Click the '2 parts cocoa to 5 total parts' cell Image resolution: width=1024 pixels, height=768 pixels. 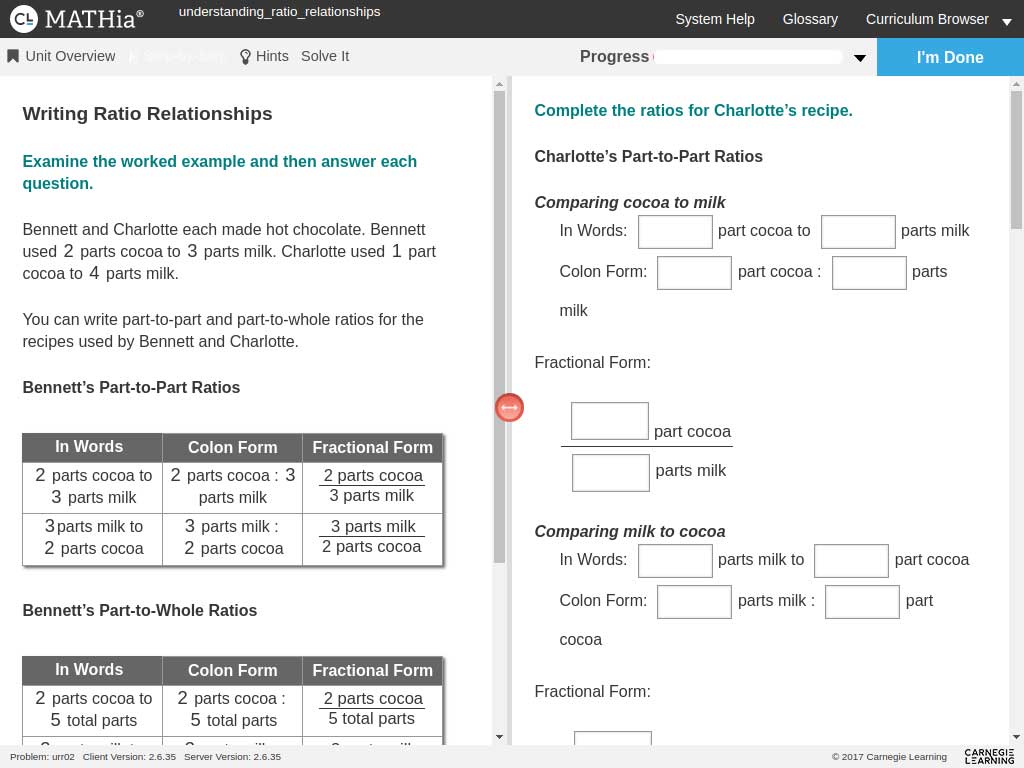tap(93, 710)
